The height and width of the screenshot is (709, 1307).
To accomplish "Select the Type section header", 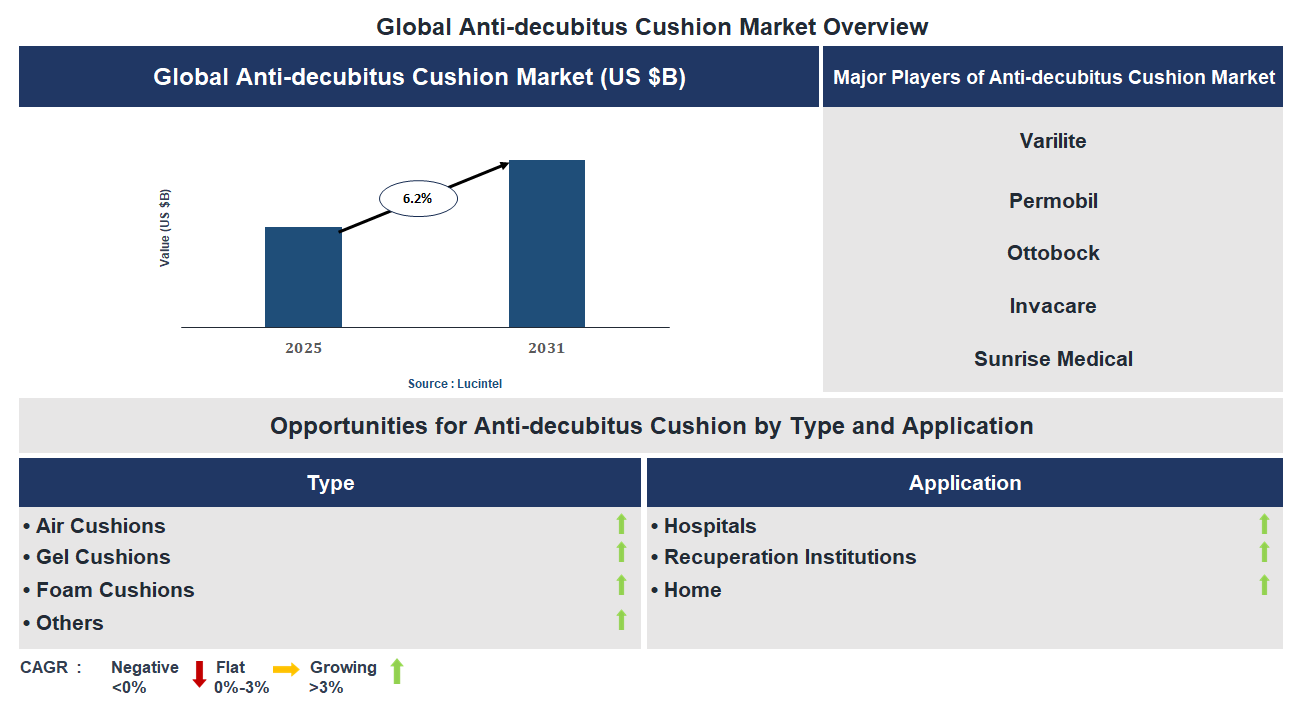I will click(x=330, y=483).
